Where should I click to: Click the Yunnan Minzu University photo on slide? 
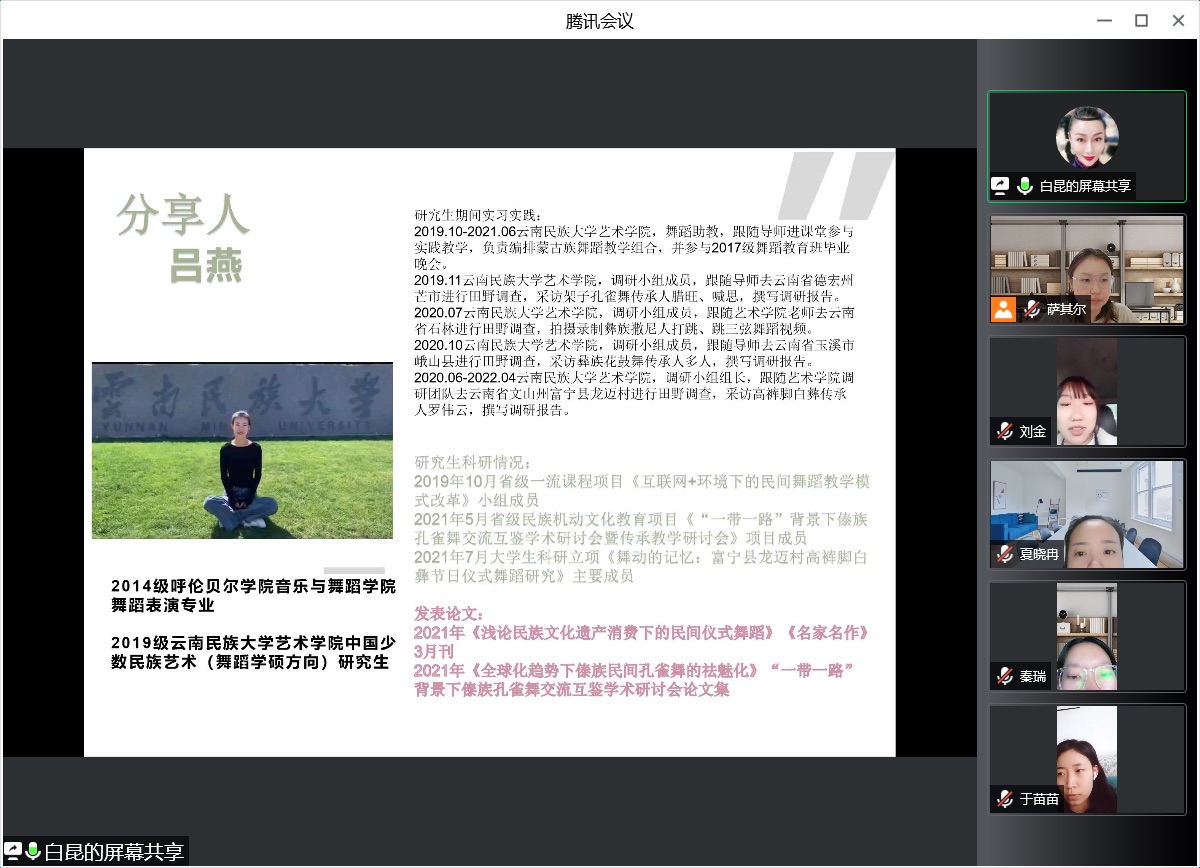point(242,450)
